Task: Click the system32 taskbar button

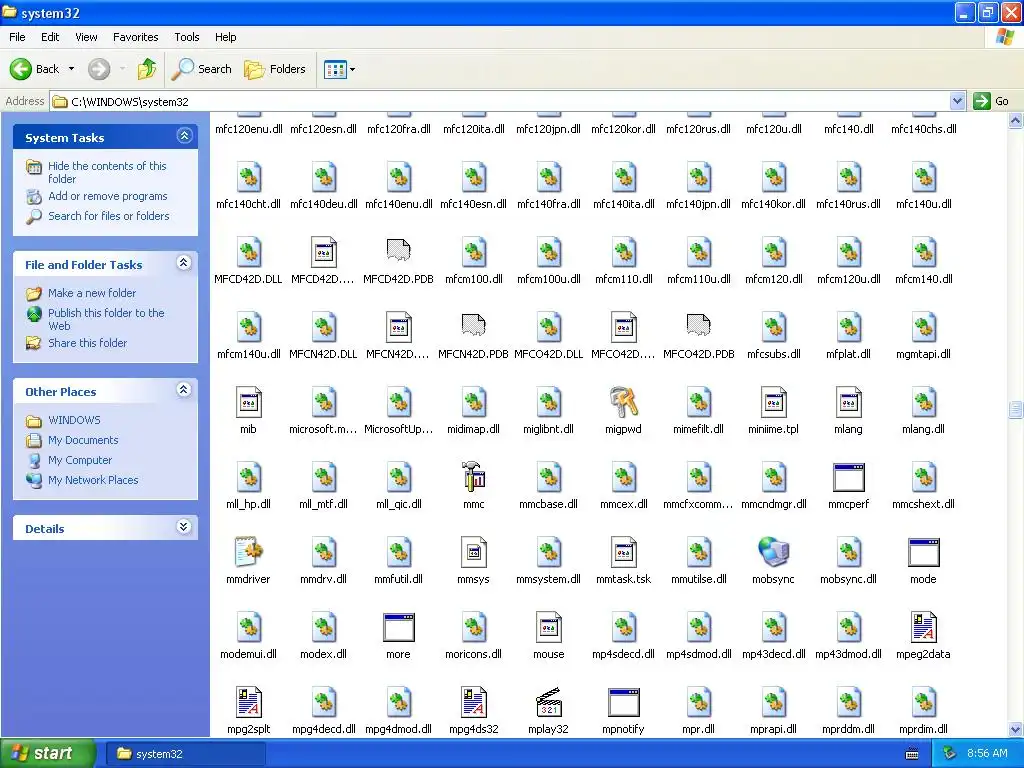Action: 184,754
